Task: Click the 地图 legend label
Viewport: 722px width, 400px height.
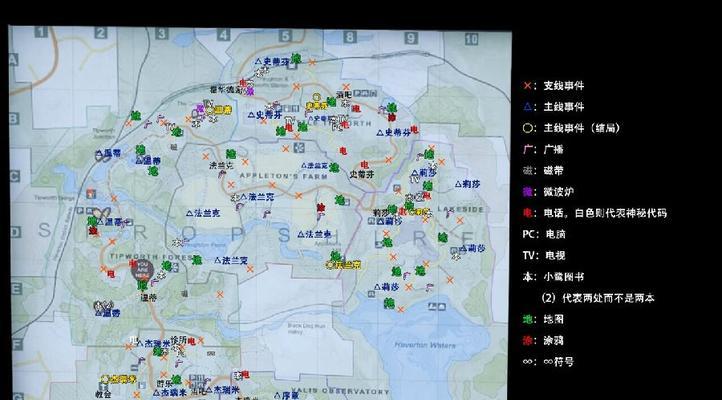Action: pos(553,319)
